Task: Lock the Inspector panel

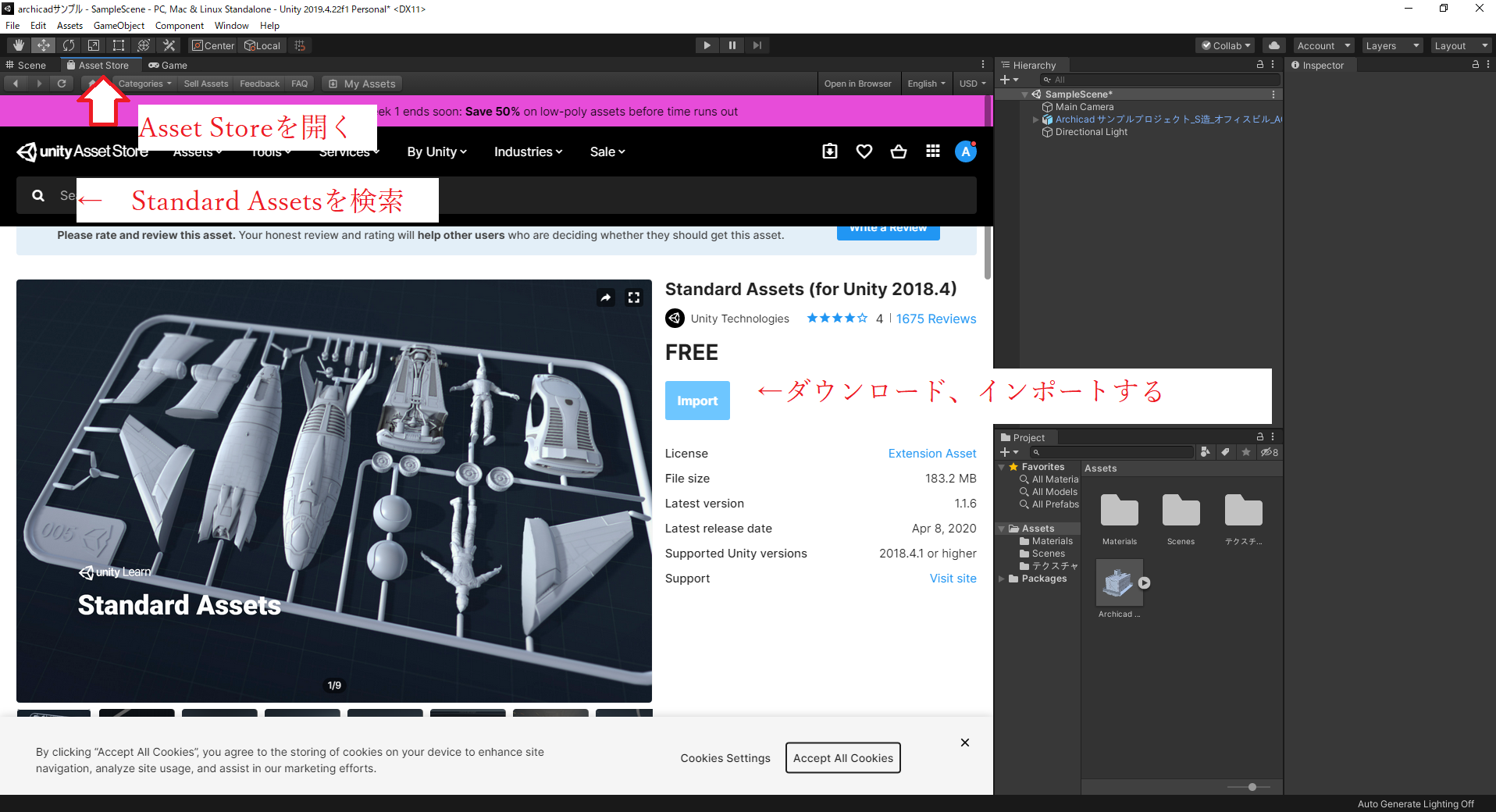Action: [1476, 65]
